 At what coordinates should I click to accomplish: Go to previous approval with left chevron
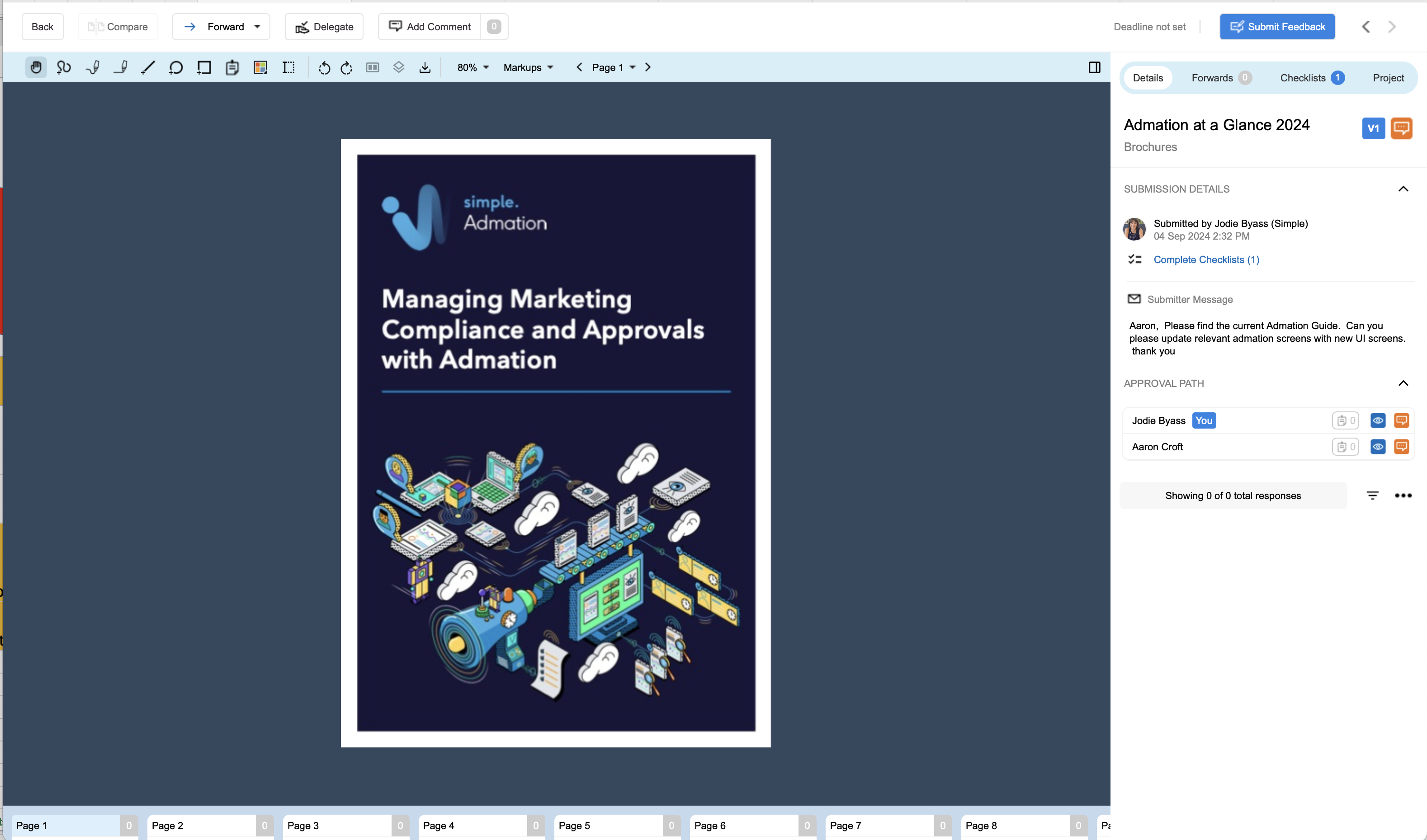click(1366, 27)
